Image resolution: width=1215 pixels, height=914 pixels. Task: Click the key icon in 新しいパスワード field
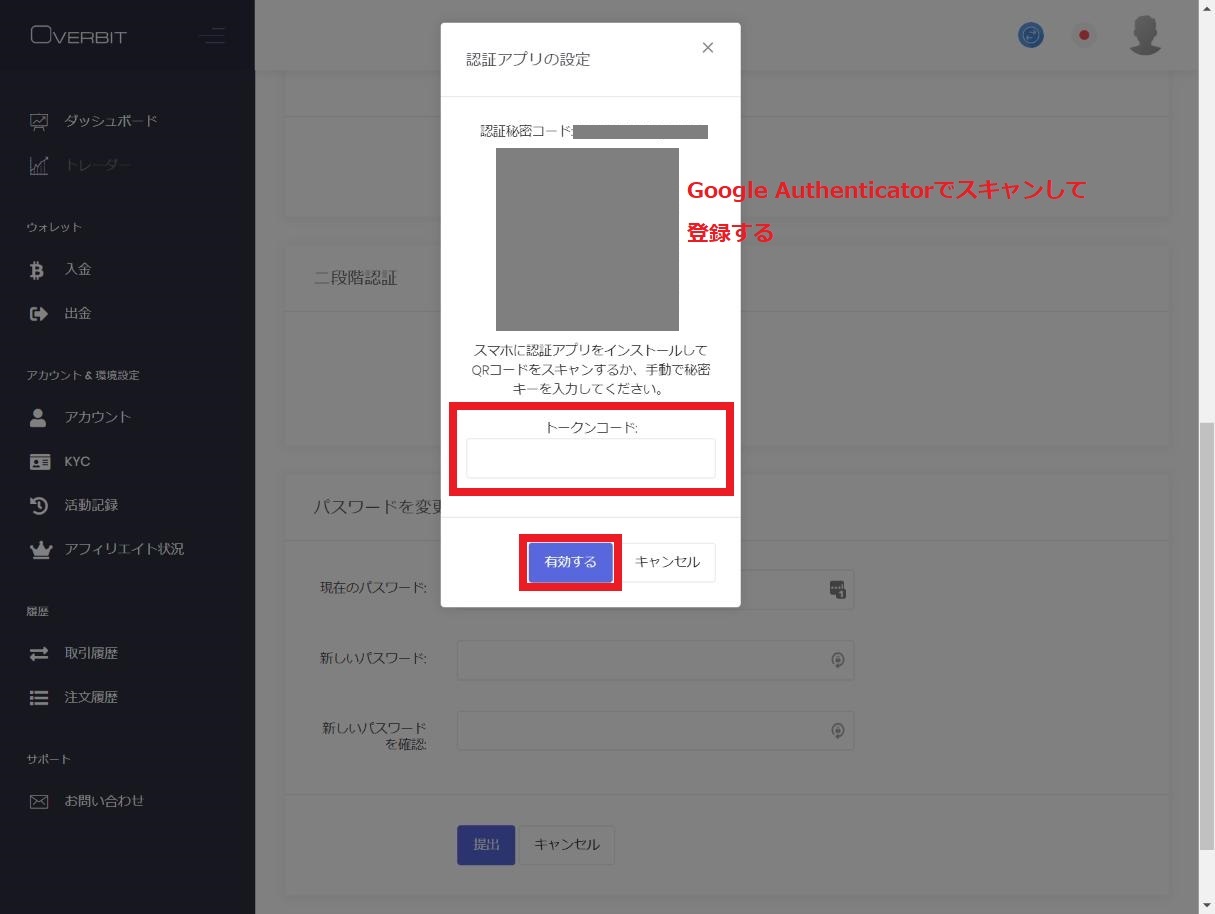click(x=838, y=660)
